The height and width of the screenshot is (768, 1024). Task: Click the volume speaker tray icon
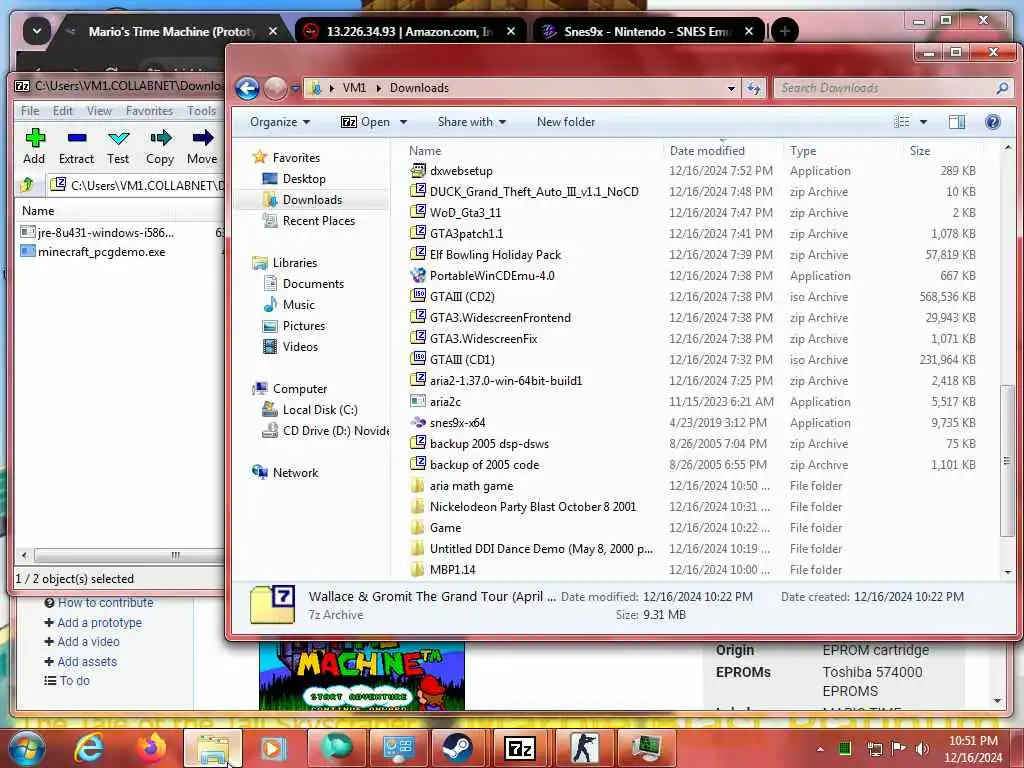(921, 748)
